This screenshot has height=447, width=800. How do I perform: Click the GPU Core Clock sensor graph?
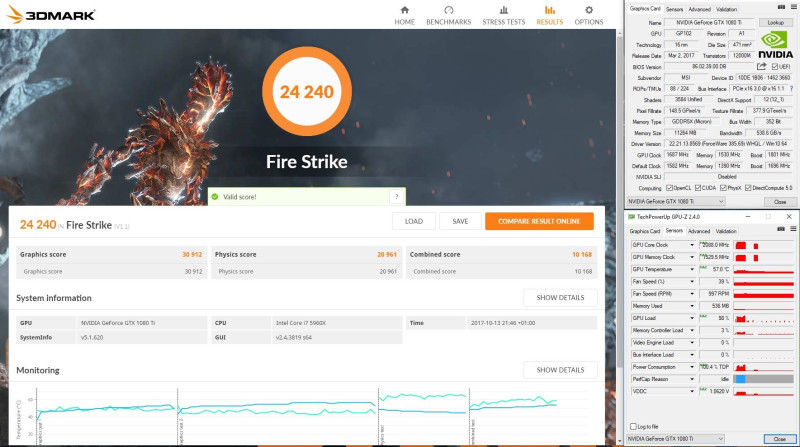point(763,245)
